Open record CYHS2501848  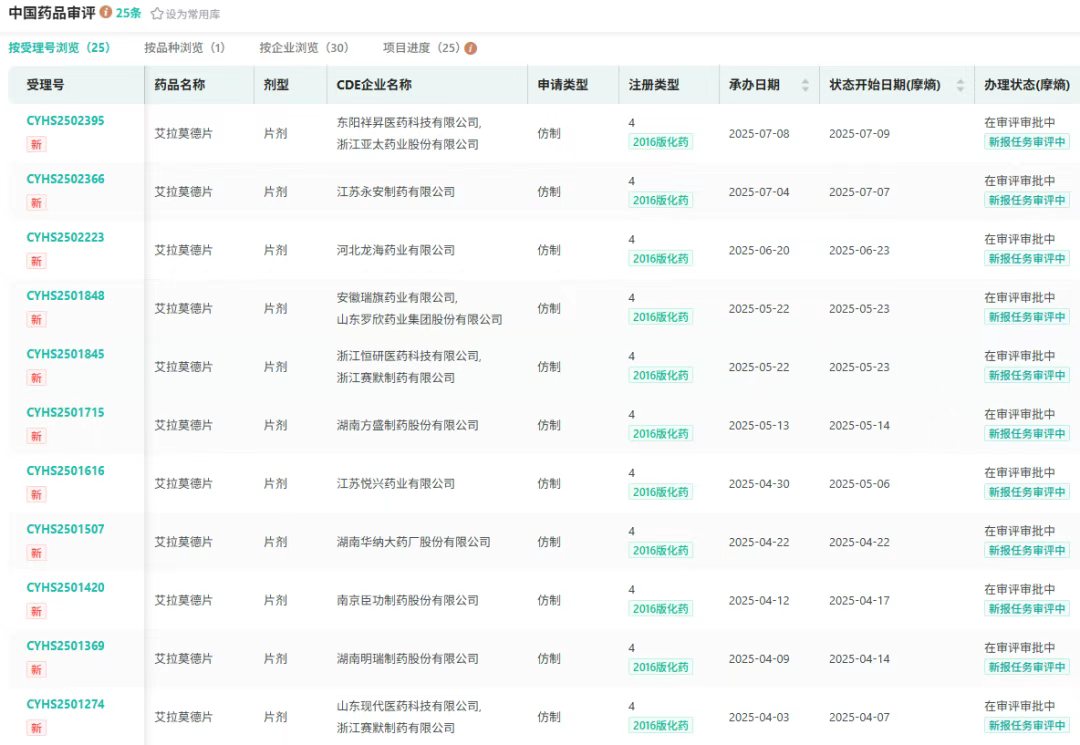65,296
